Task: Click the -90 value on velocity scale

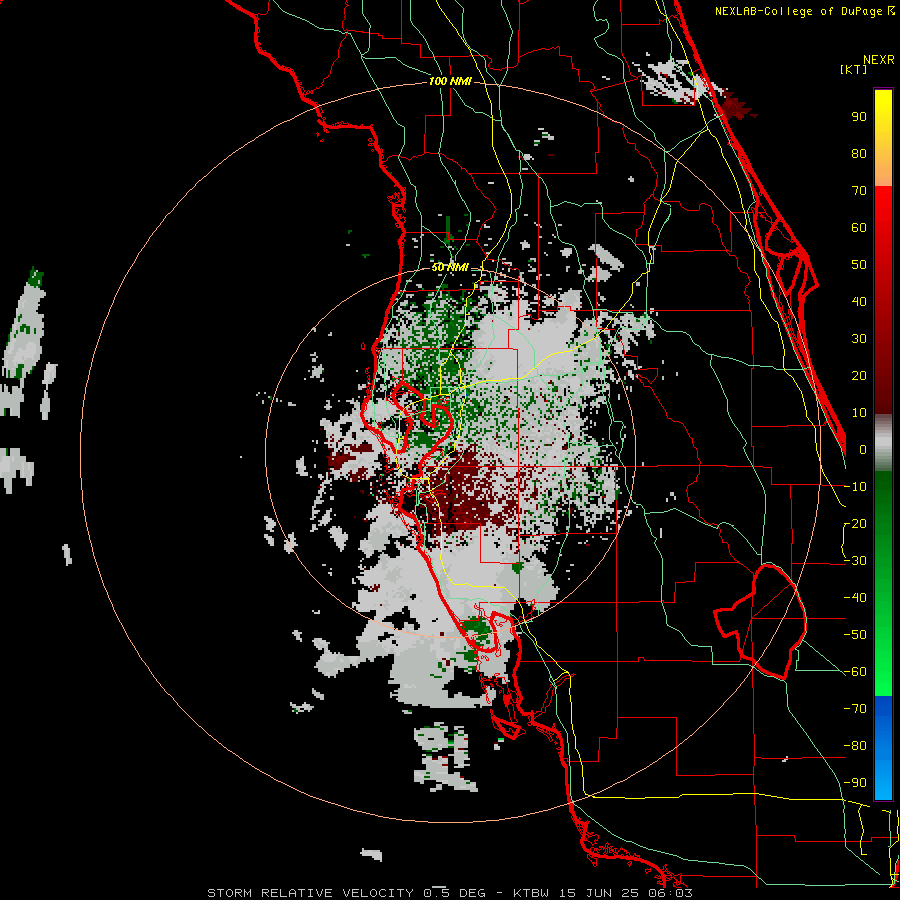Action: 855,783
